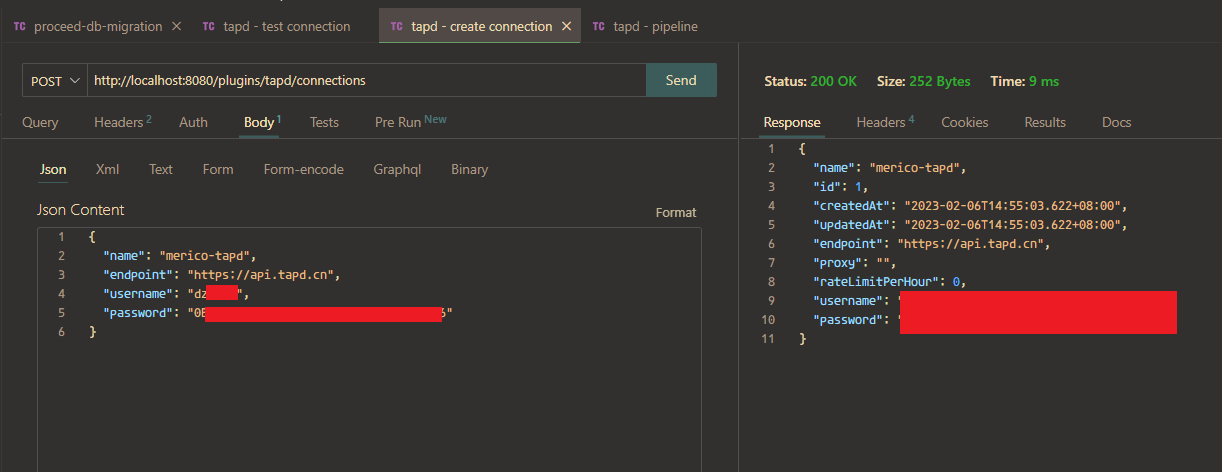Switch to the proceed-db-migration tab
Viewport: 1222px width, 472px height.
point(97,27)
